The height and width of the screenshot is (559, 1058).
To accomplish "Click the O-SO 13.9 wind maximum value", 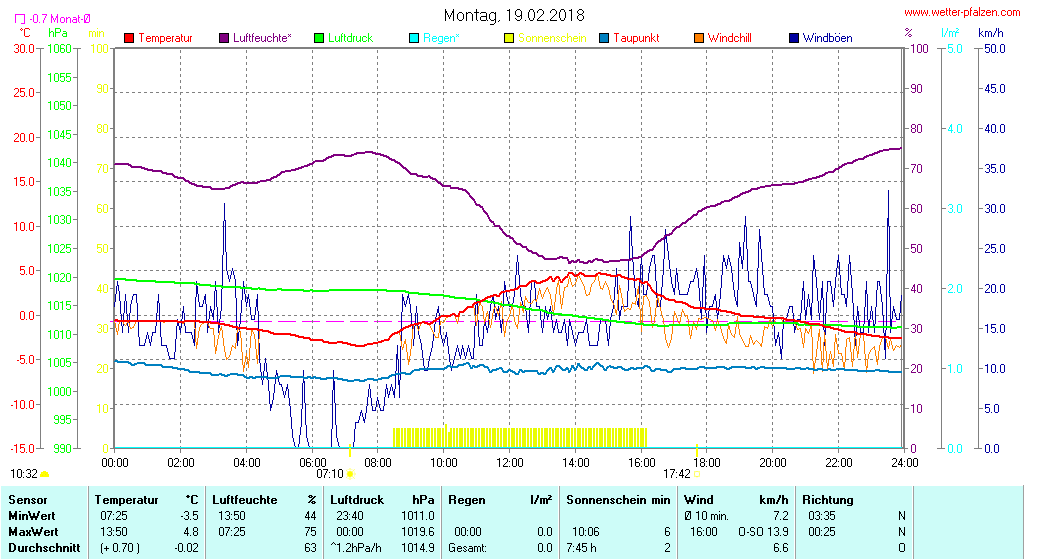I will tap(763, 532).
